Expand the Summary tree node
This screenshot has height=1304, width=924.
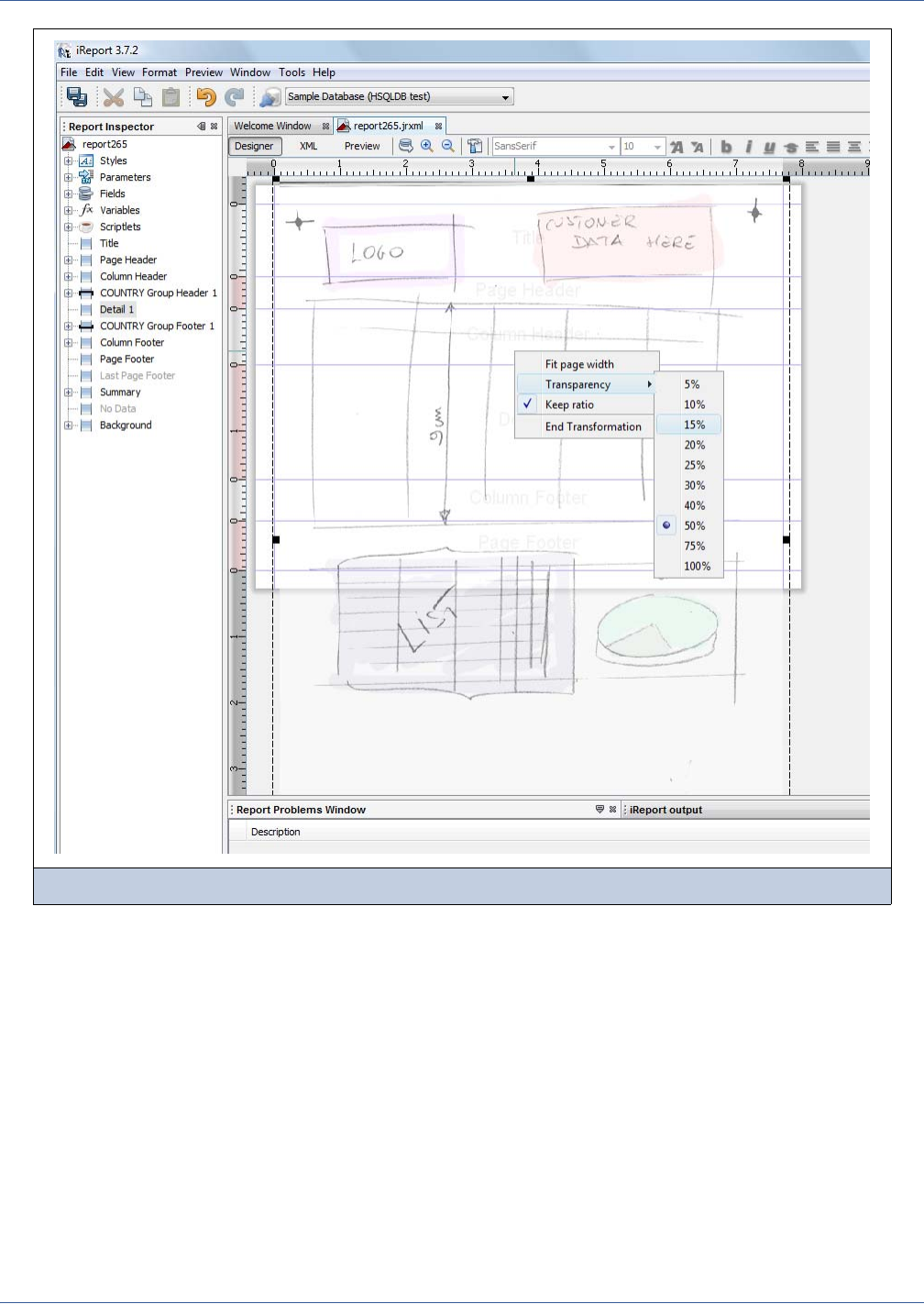pyautogui.click(x=69, y=392)
